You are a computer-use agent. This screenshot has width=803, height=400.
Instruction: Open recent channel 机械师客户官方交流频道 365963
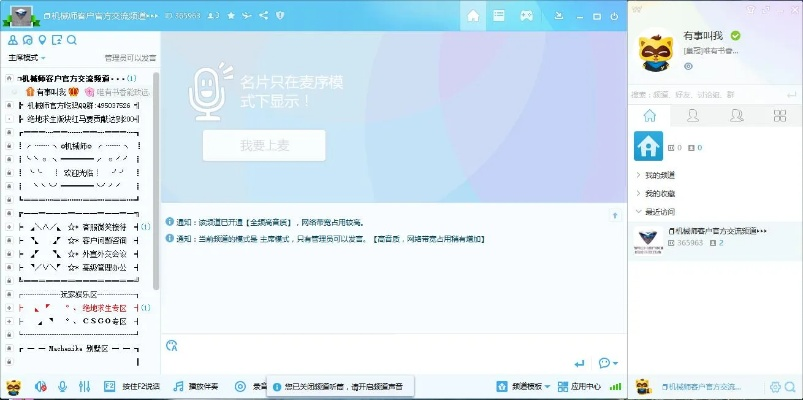pos(715,241)
